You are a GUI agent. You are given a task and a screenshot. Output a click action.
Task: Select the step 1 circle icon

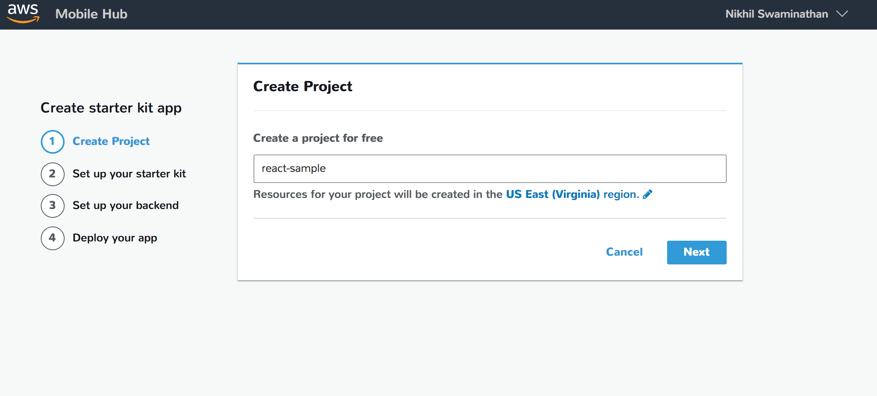52,142
